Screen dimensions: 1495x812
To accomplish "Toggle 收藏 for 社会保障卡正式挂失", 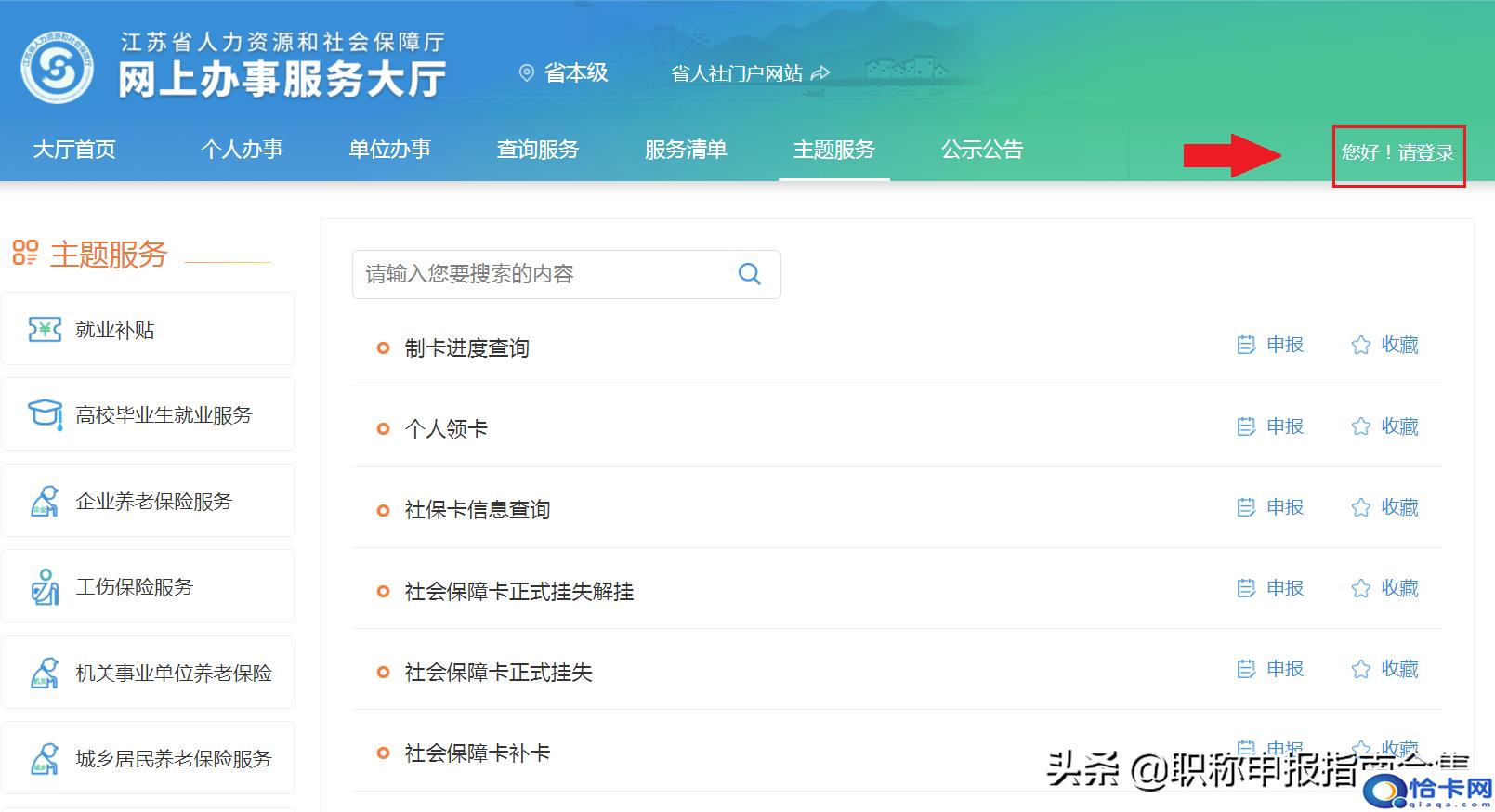I will (1384, 669).
